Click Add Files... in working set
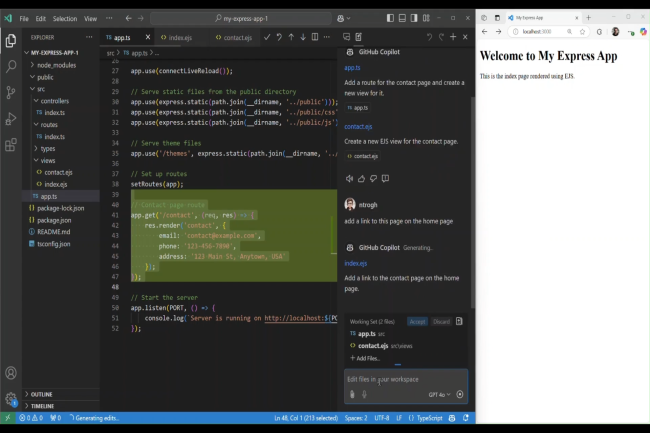650x433 pixels. click(365, 358)
